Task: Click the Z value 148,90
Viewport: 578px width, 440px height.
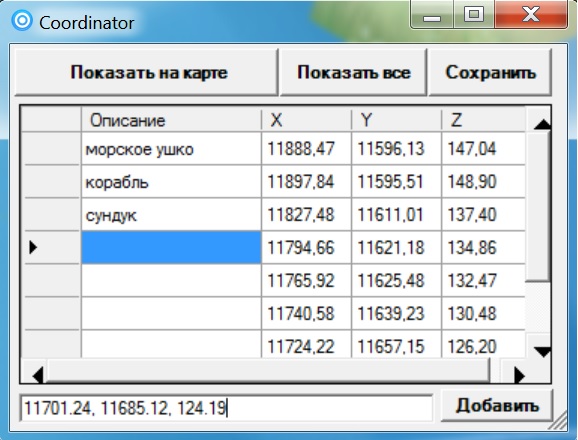Action: tap(483, 182)
